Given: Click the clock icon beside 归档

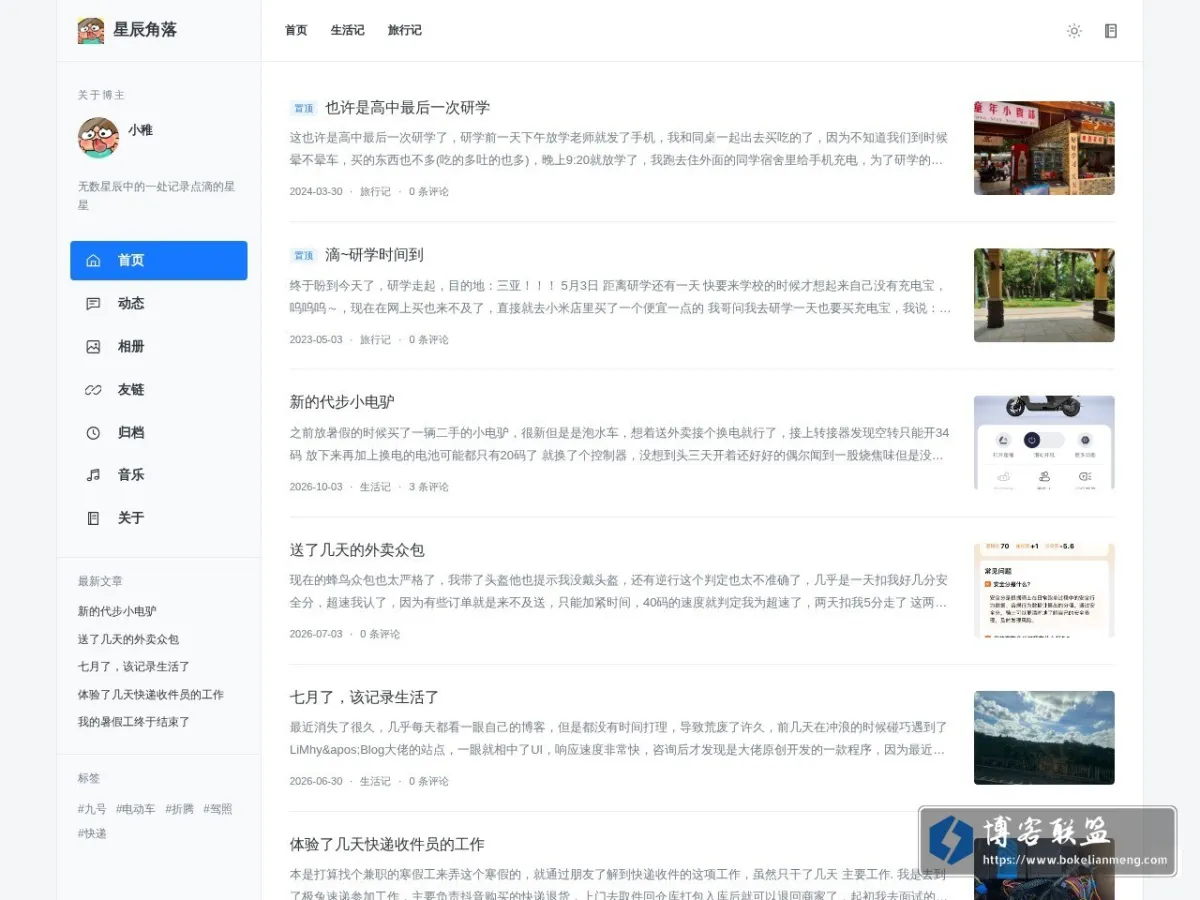Looking at the screenshot, I should 93,433.
